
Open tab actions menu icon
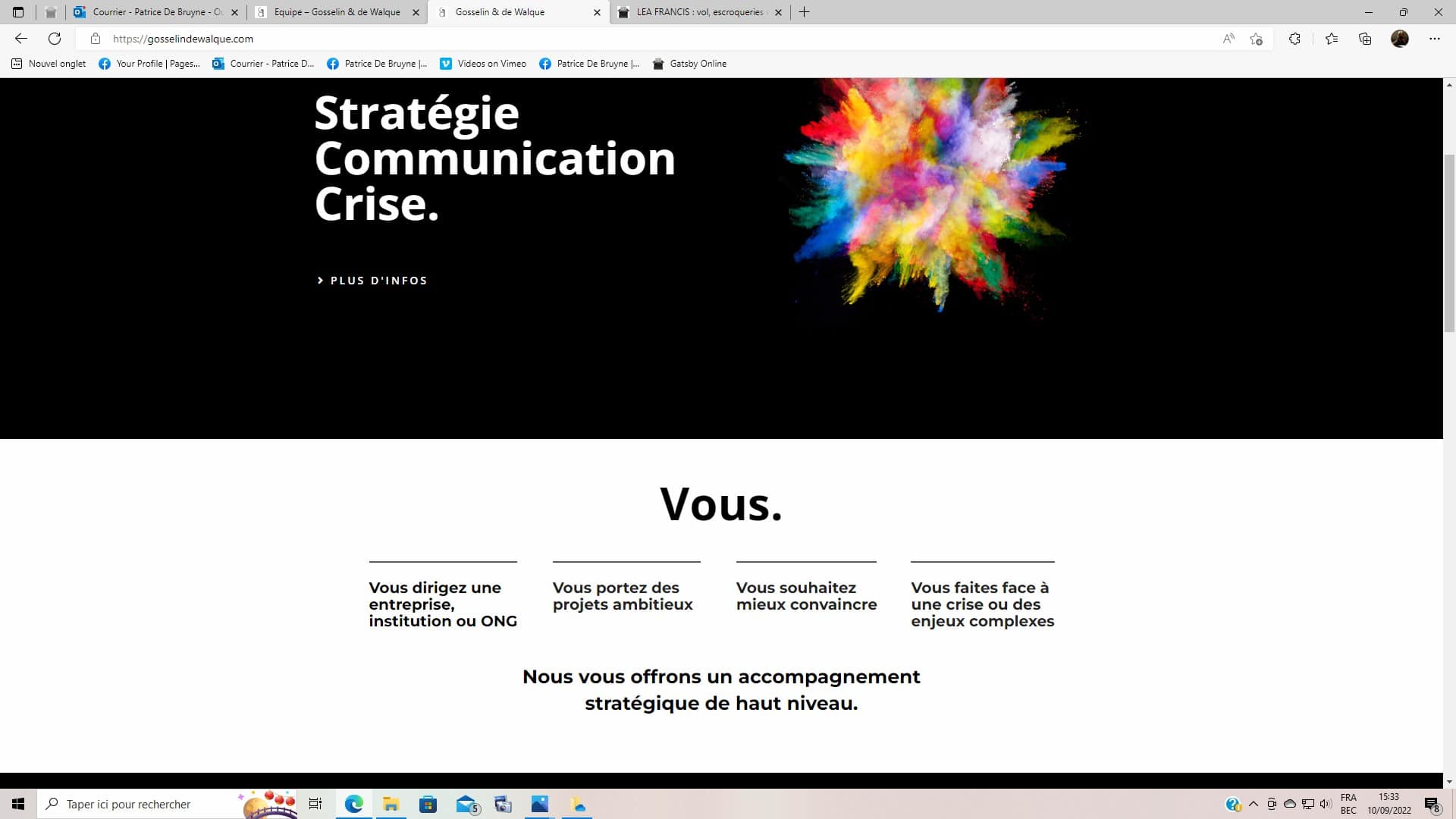tap(18, 12)
